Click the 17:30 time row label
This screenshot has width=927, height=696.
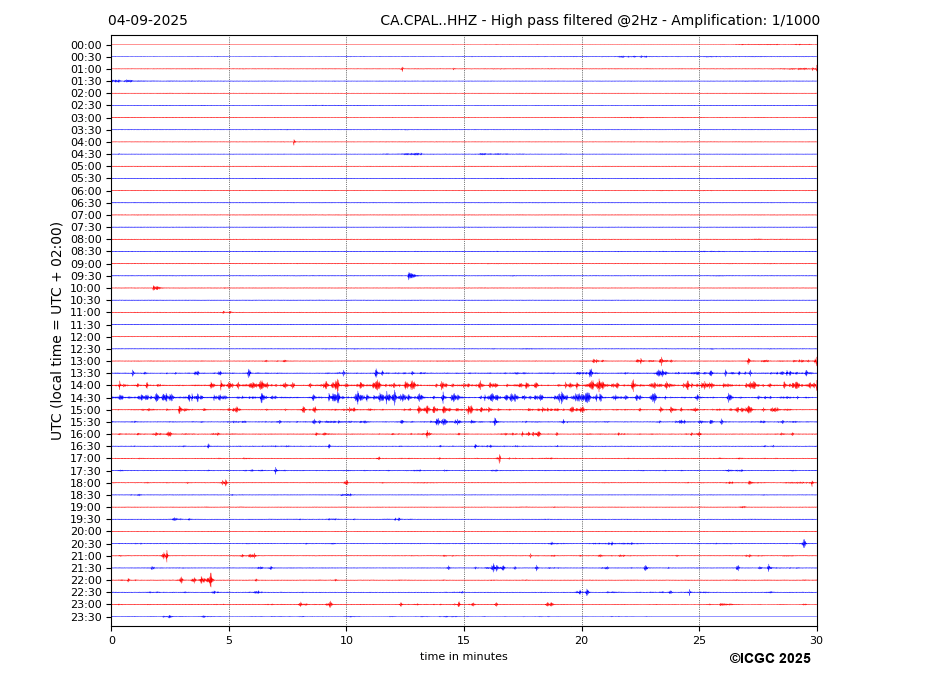(86, 471)
